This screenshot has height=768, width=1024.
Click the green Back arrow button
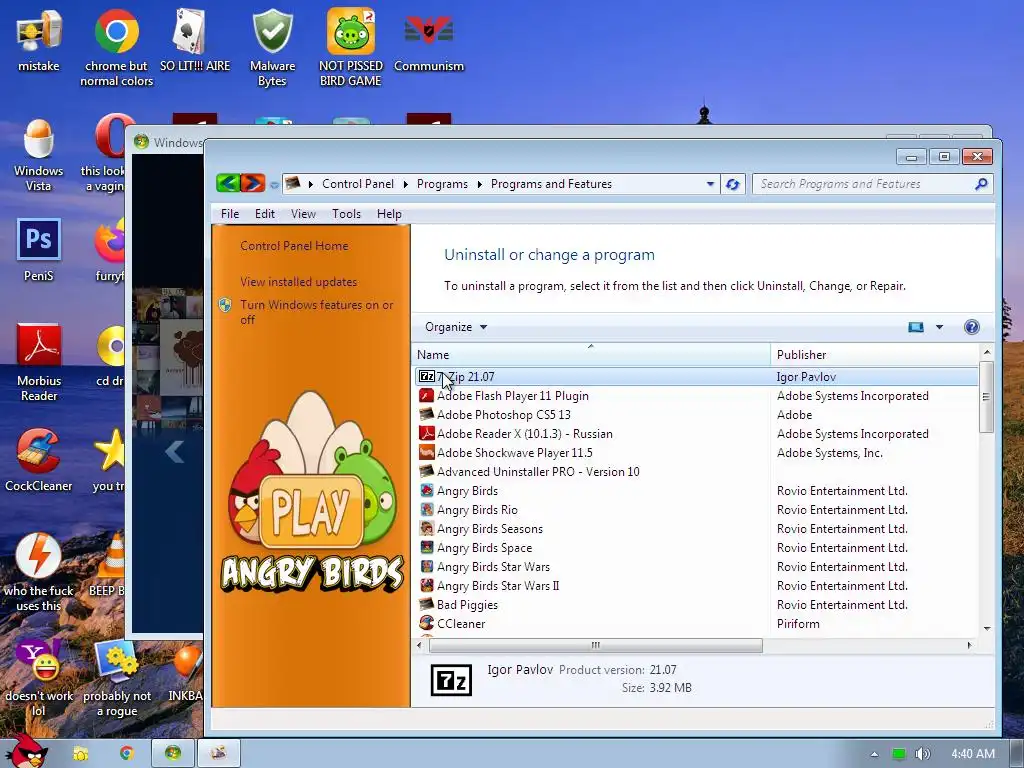pyautogui.click(x=228, y=184)
